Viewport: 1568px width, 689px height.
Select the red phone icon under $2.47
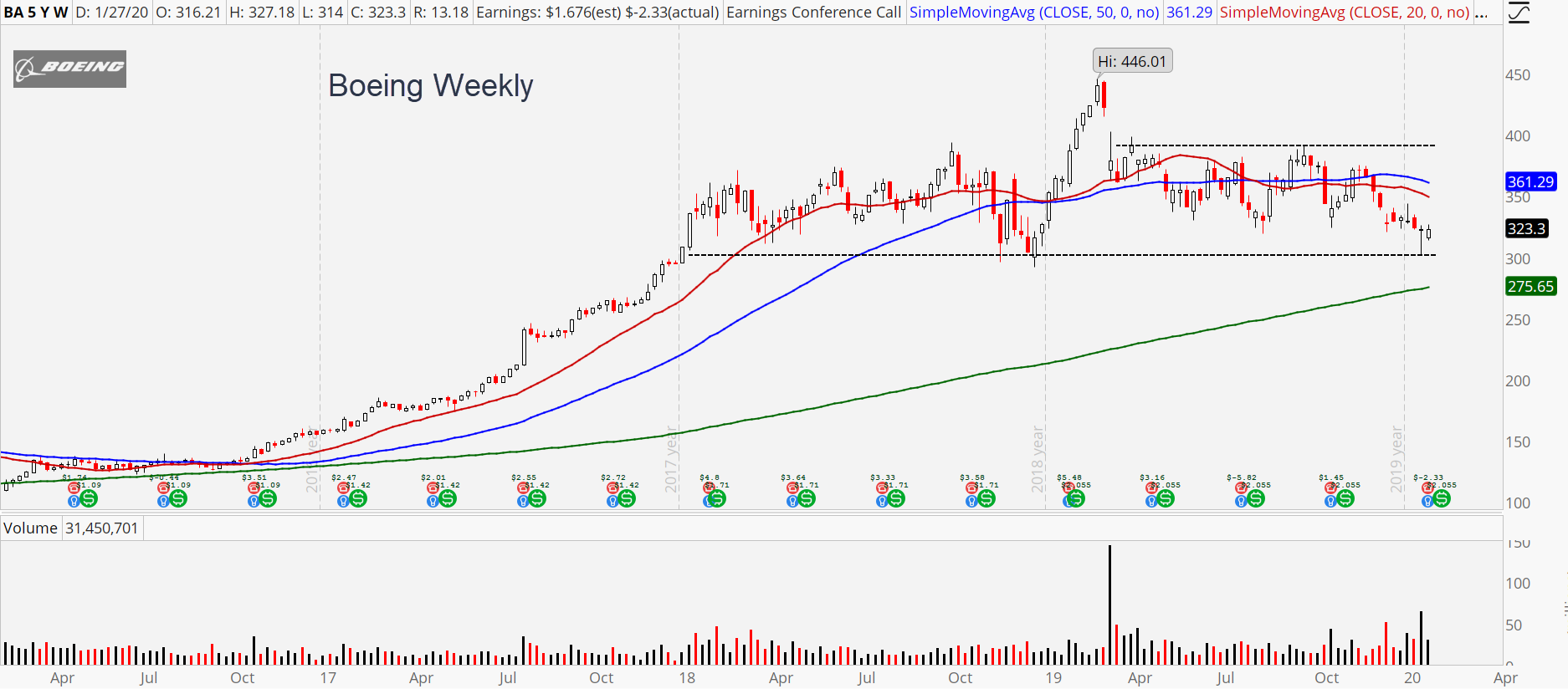pyautogui.click(x=343, y=488)
